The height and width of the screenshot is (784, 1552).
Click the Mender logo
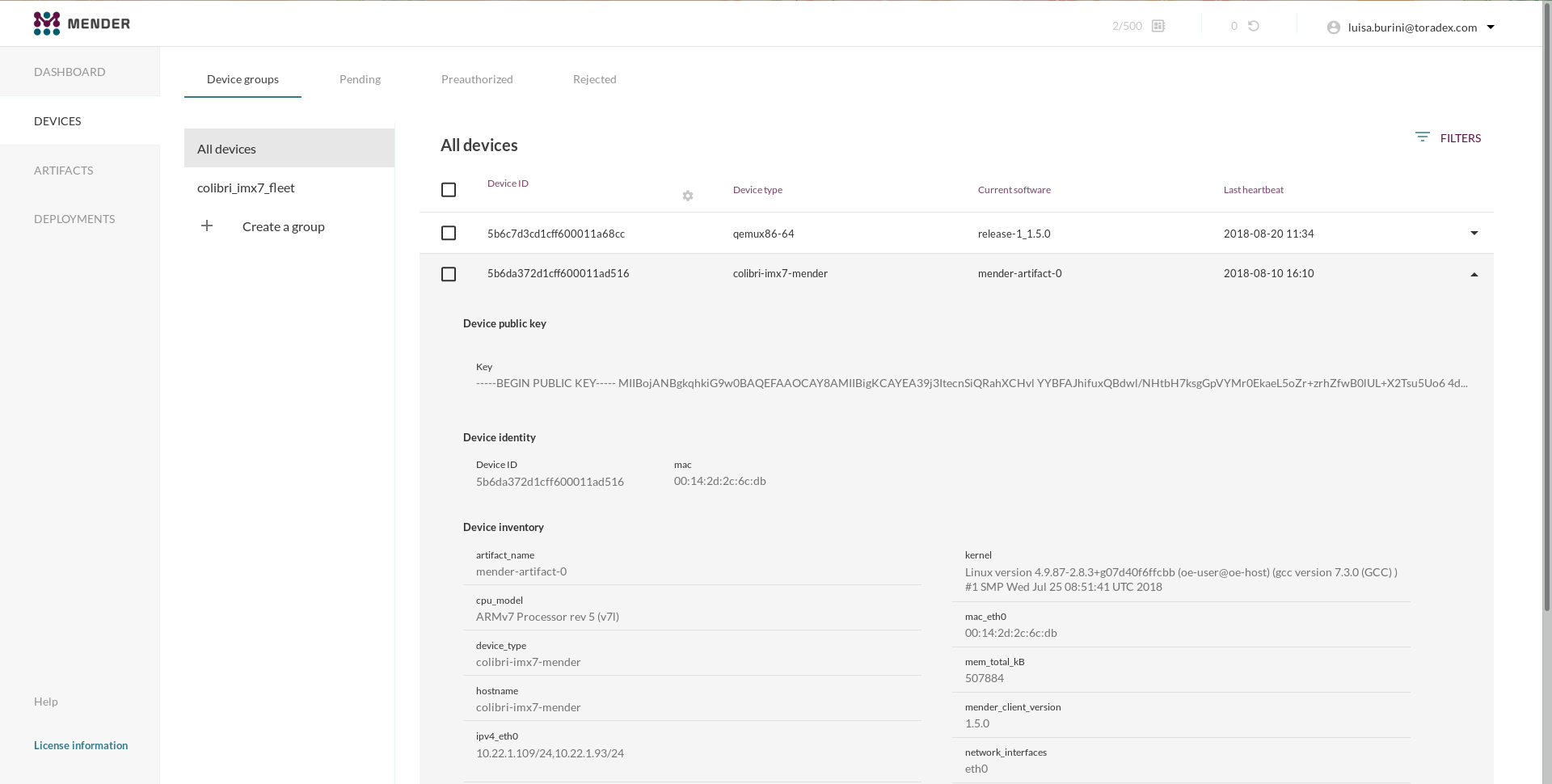point(82,23)
